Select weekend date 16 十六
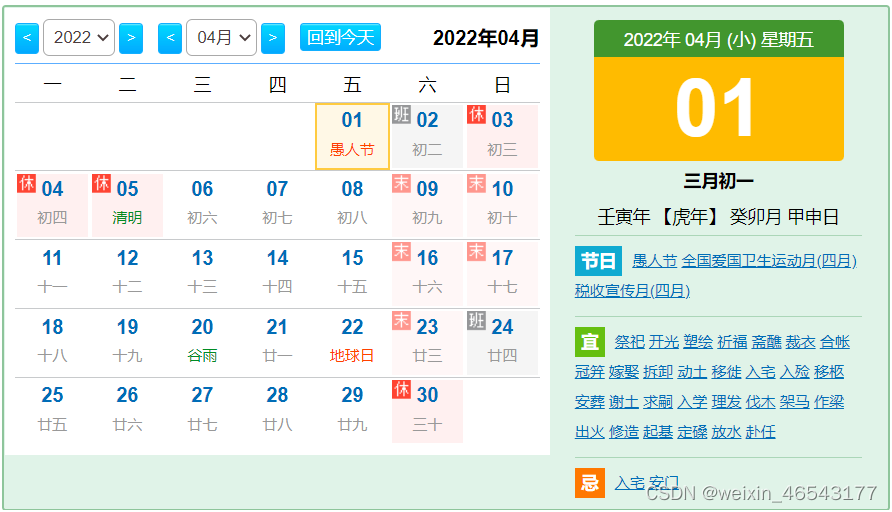This screenshot has height=512, width=892. pyautogui.click(x=427, y=274)
